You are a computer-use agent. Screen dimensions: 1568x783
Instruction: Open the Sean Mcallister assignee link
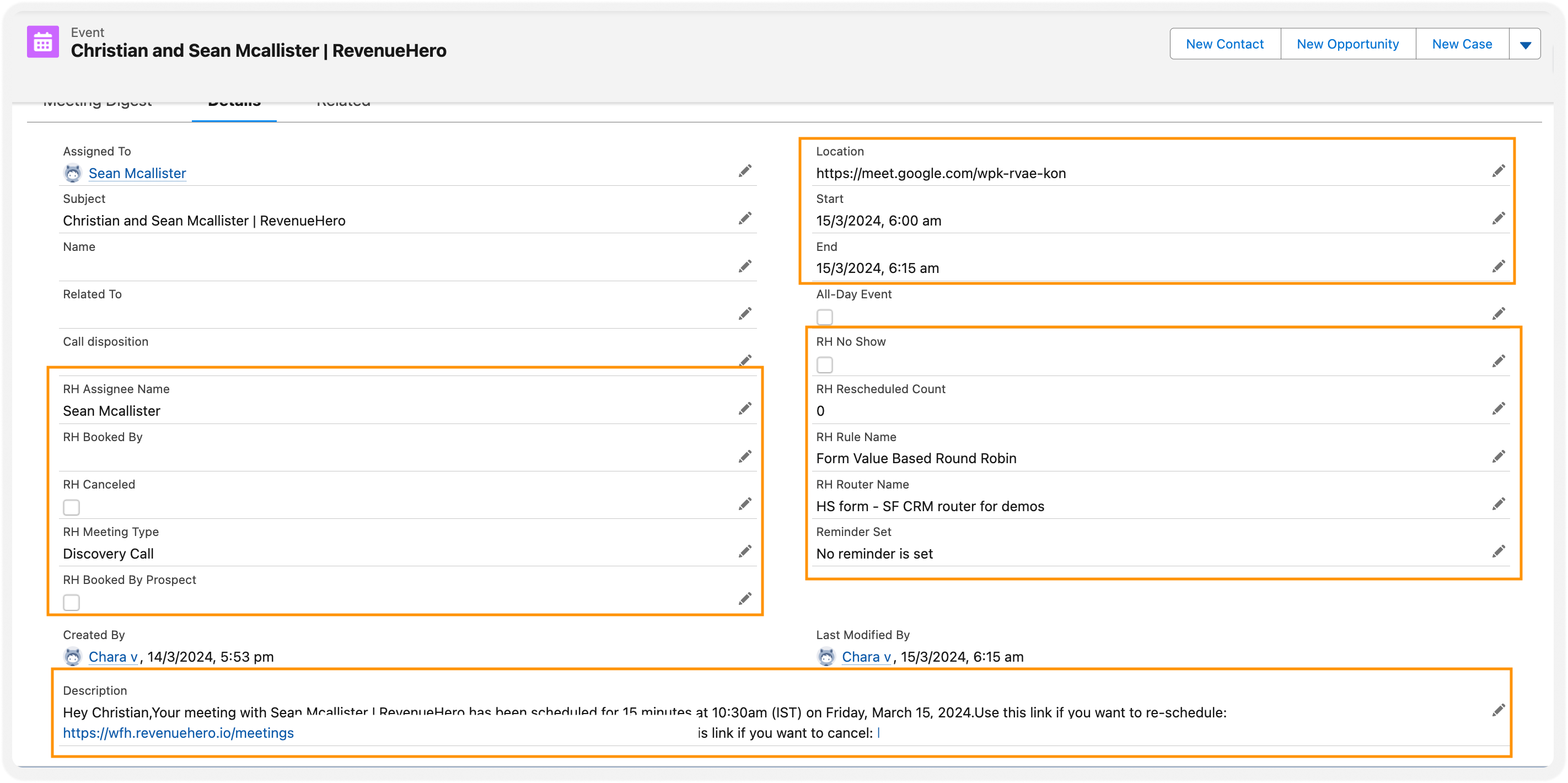137,174
